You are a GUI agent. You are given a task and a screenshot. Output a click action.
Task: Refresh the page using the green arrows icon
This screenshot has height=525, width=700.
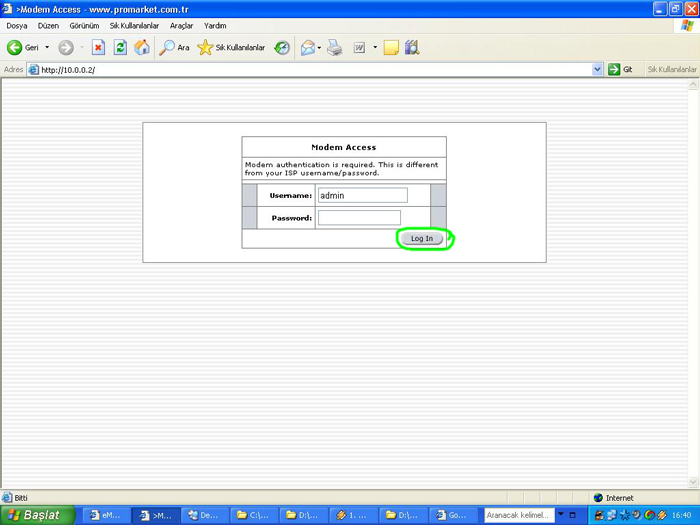pos(120,47)
